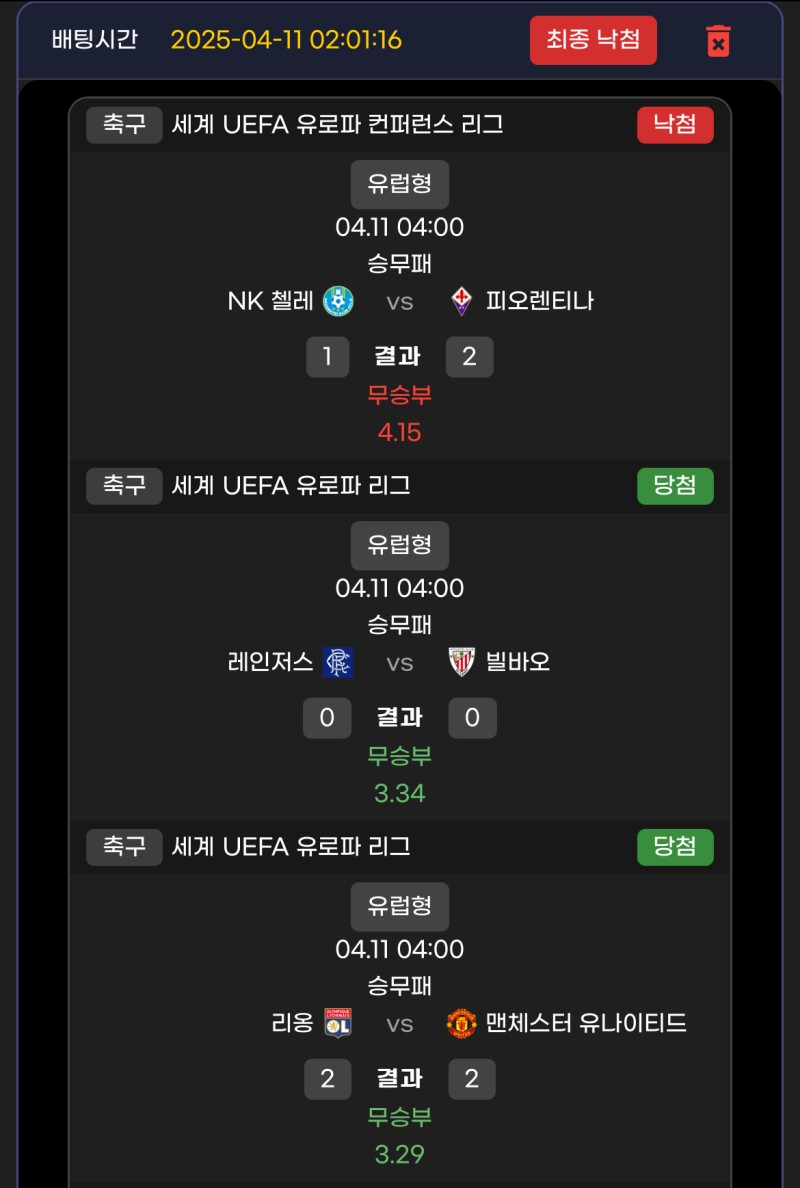The height and width of the screenshot is (1188, 800).
Task: Select the 축구 tag on Conference League bet
Action: (x=124, y=125)
